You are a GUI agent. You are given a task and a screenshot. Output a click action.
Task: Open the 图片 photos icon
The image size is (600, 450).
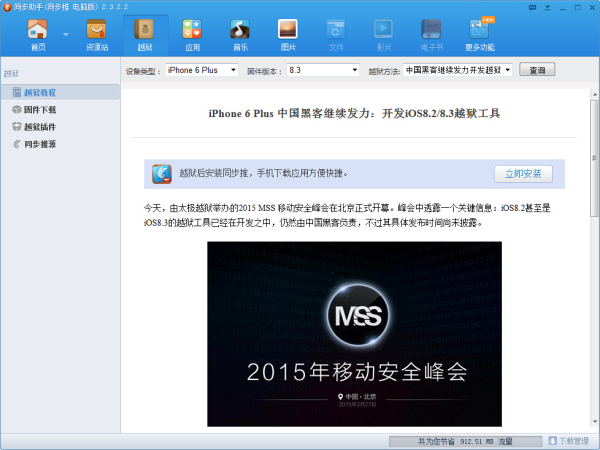tap(288, 30)
